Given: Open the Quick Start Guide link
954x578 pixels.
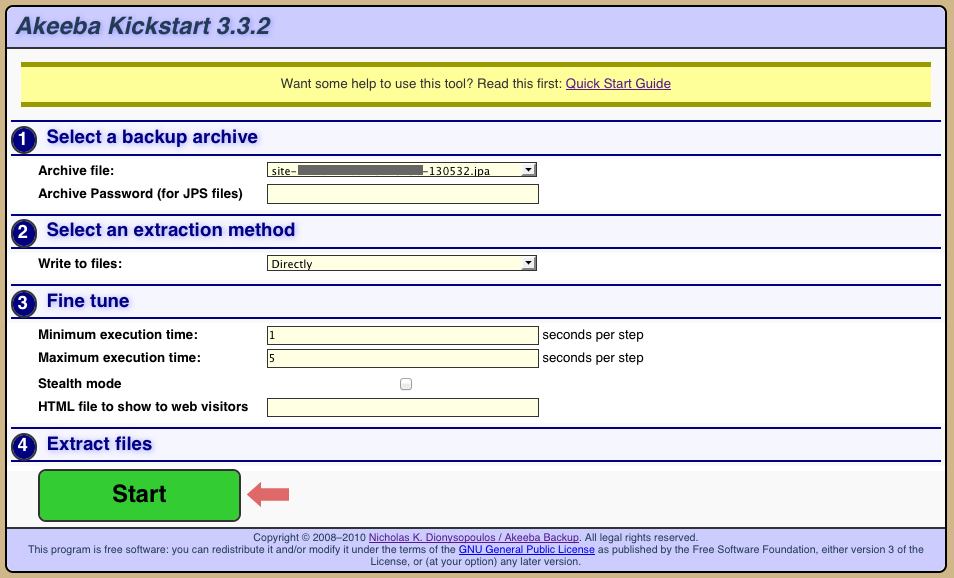Looking at the screenshot, I should click(x=618, y=84).
